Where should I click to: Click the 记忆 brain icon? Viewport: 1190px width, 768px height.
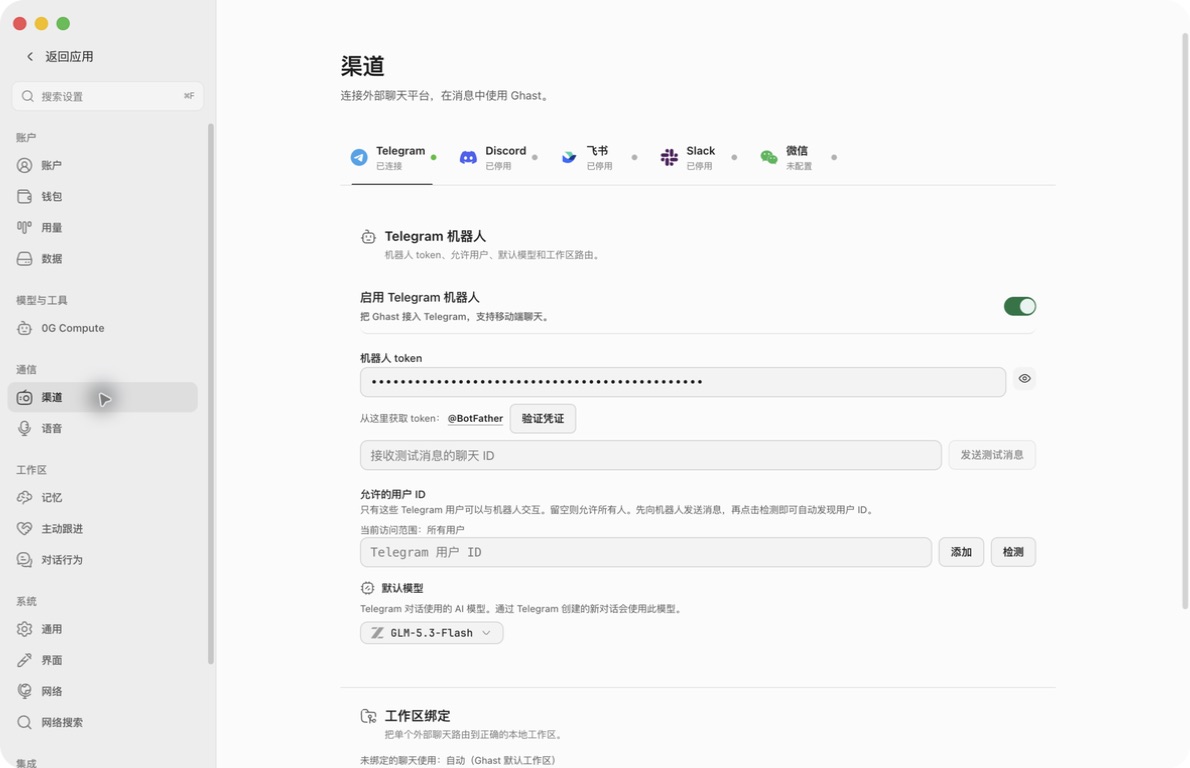tap(24, 498)
